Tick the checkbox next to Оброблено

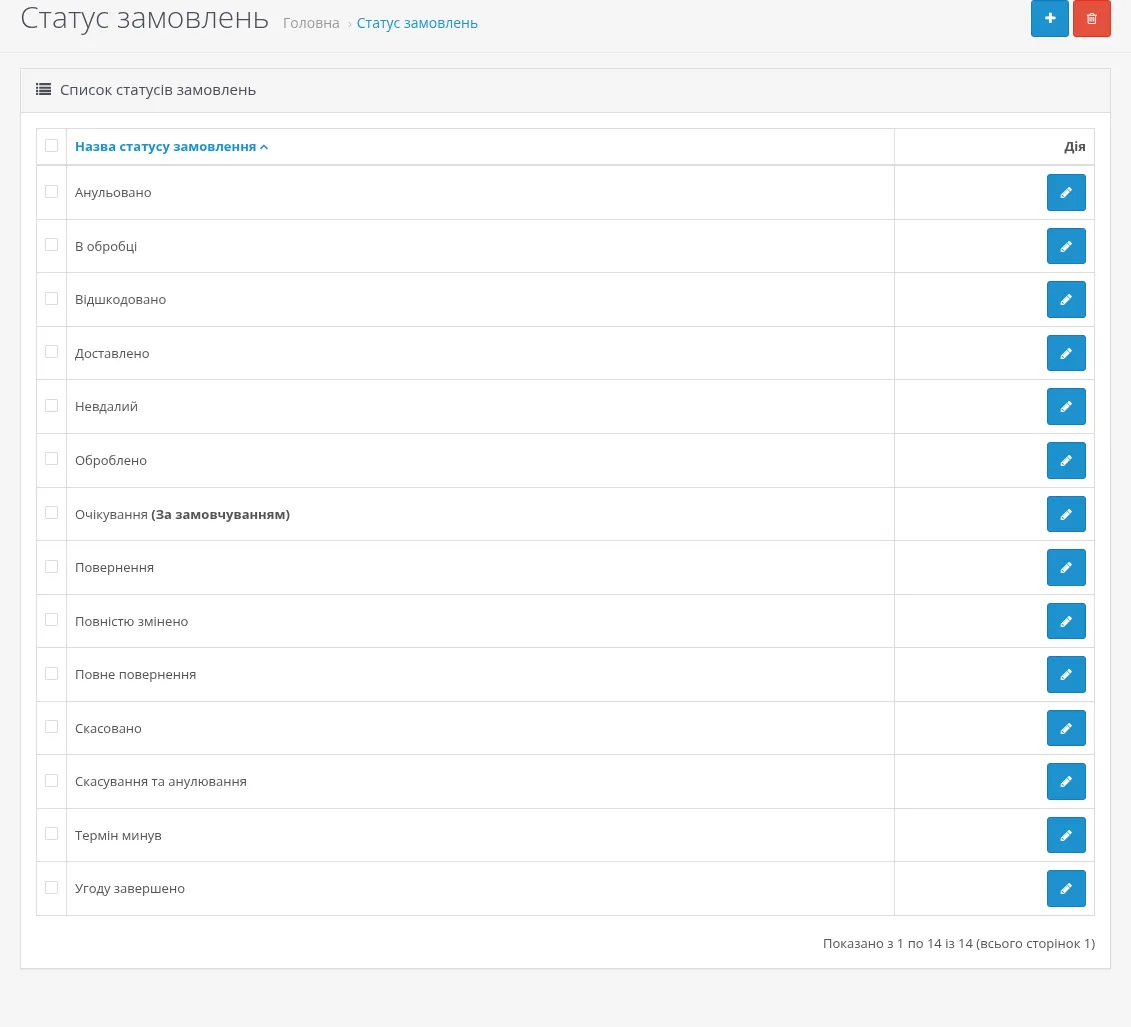[51, 459]
